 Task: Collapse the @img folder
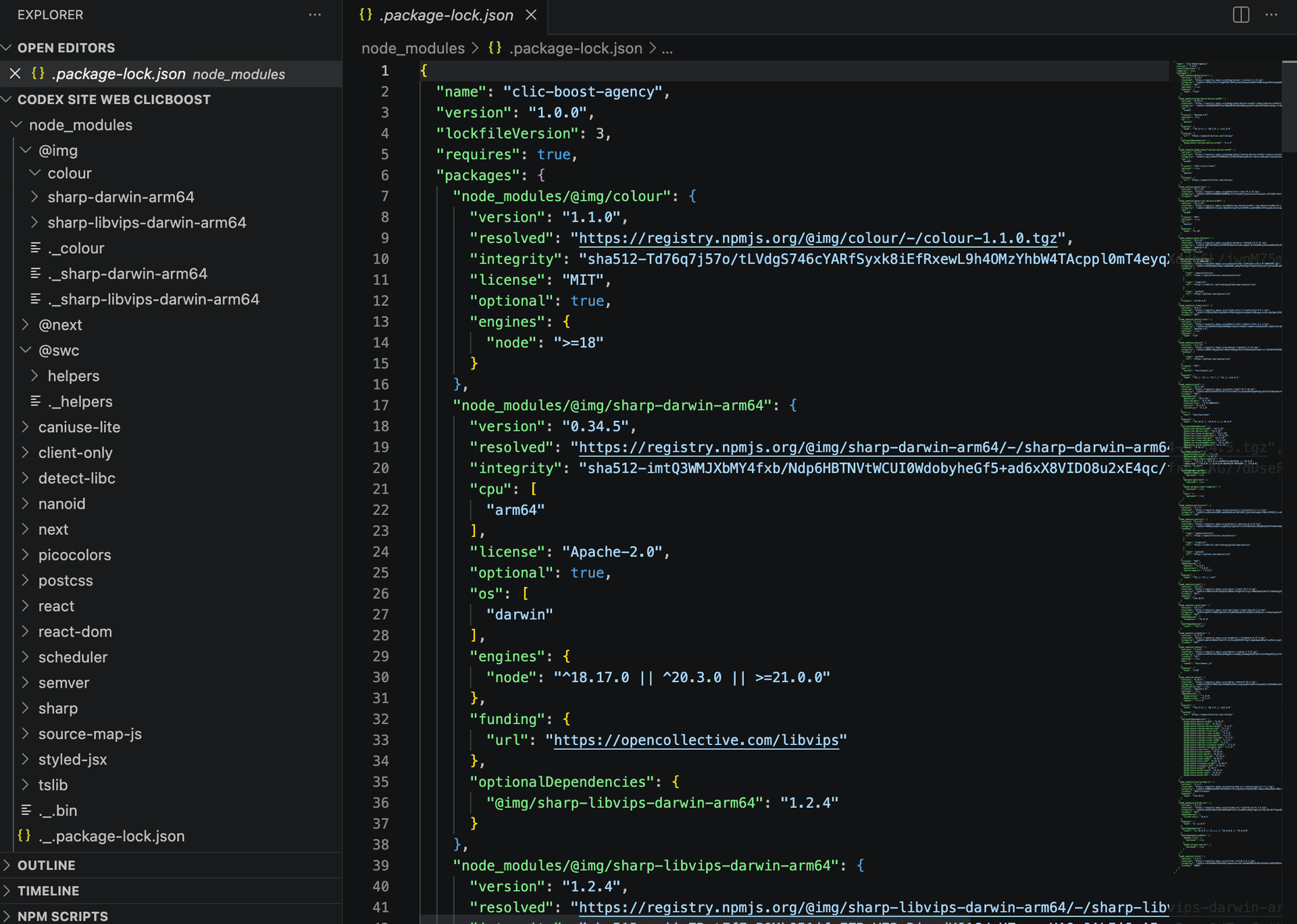(x=26, y=150)
